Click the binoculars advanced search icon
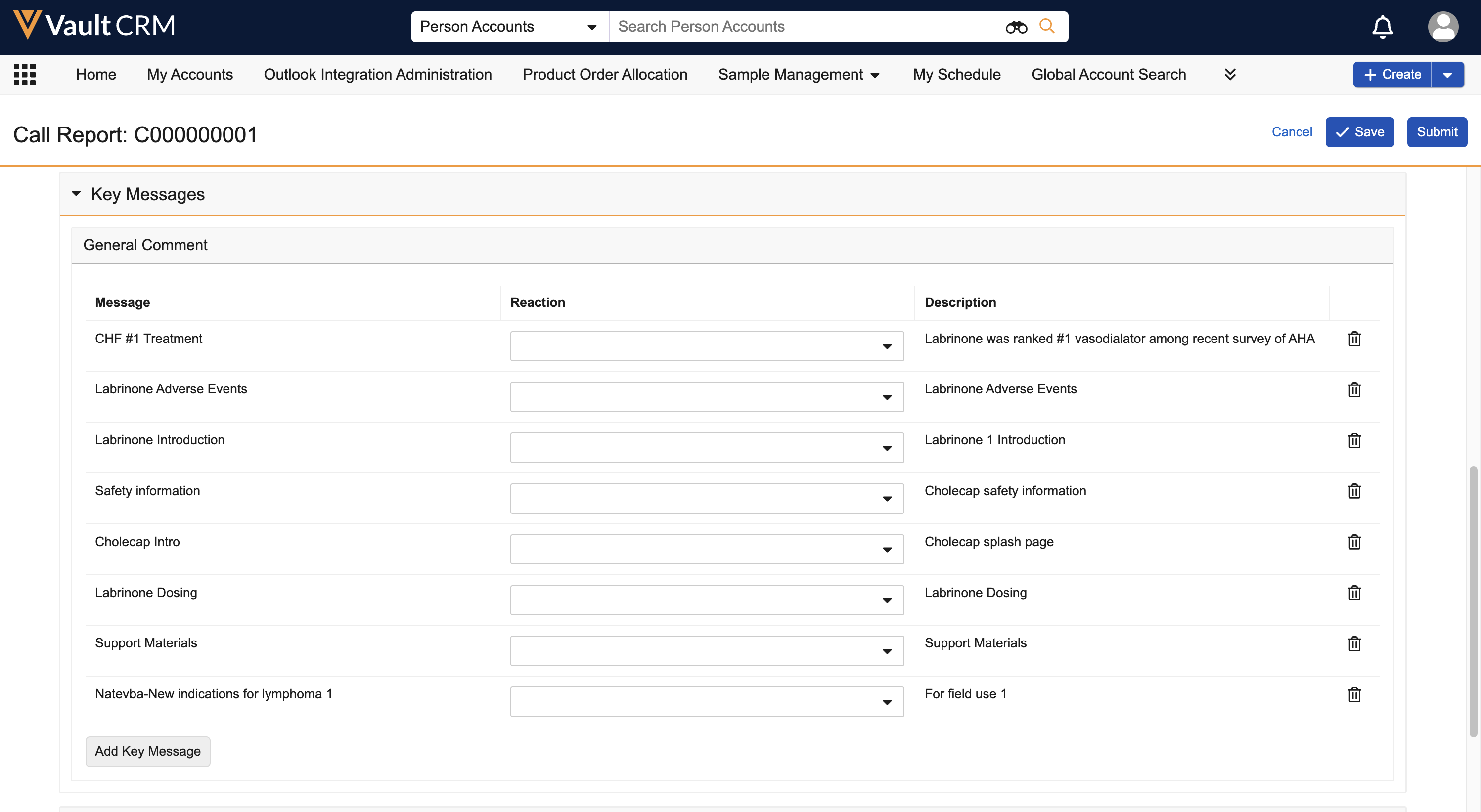1481x812 pixels. pyautogui.click(x=1016, y=27)
